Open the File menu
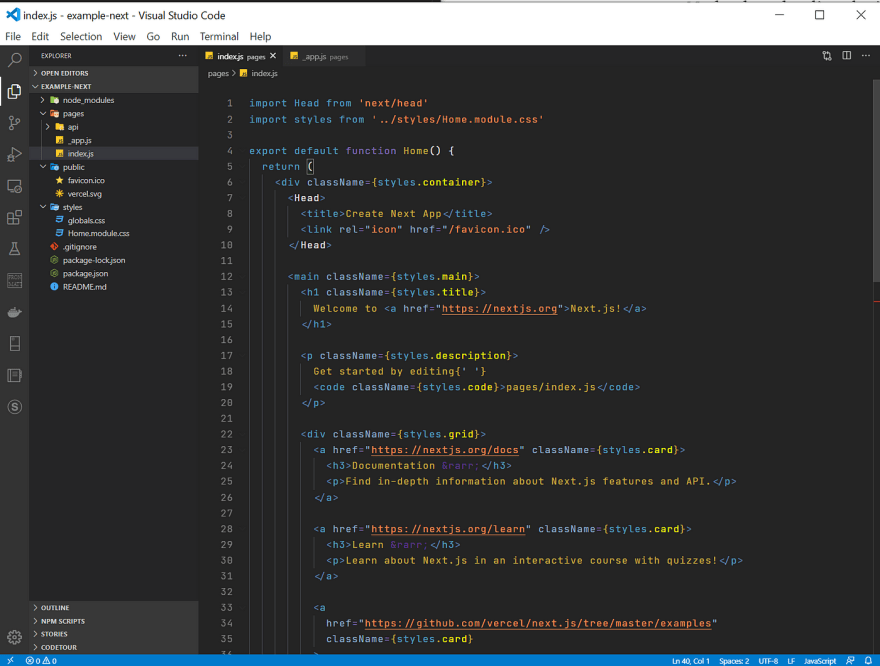The image size is (880, 666). (x=13, y=36)
